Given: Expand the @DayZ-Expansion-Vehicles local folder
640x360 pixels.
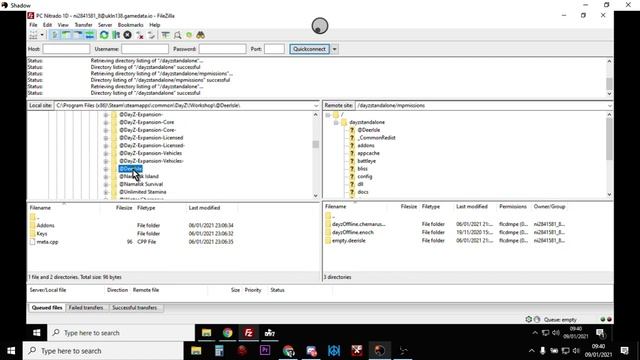Looking at the screenshot, I should 106,153.
